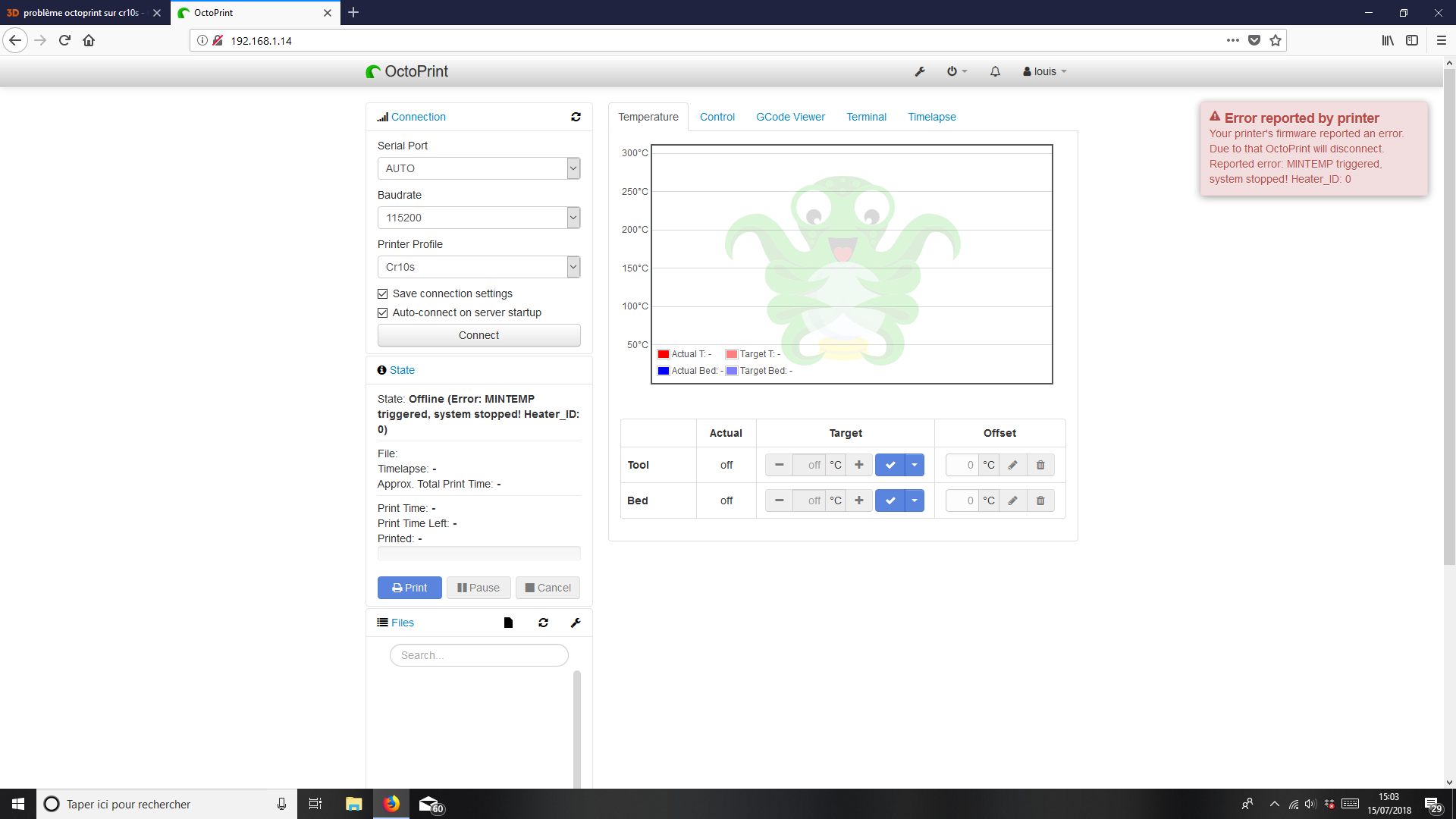Toggle Save connection settings checkbox
Screen dimensions: 1456x819
coord(383,293)
